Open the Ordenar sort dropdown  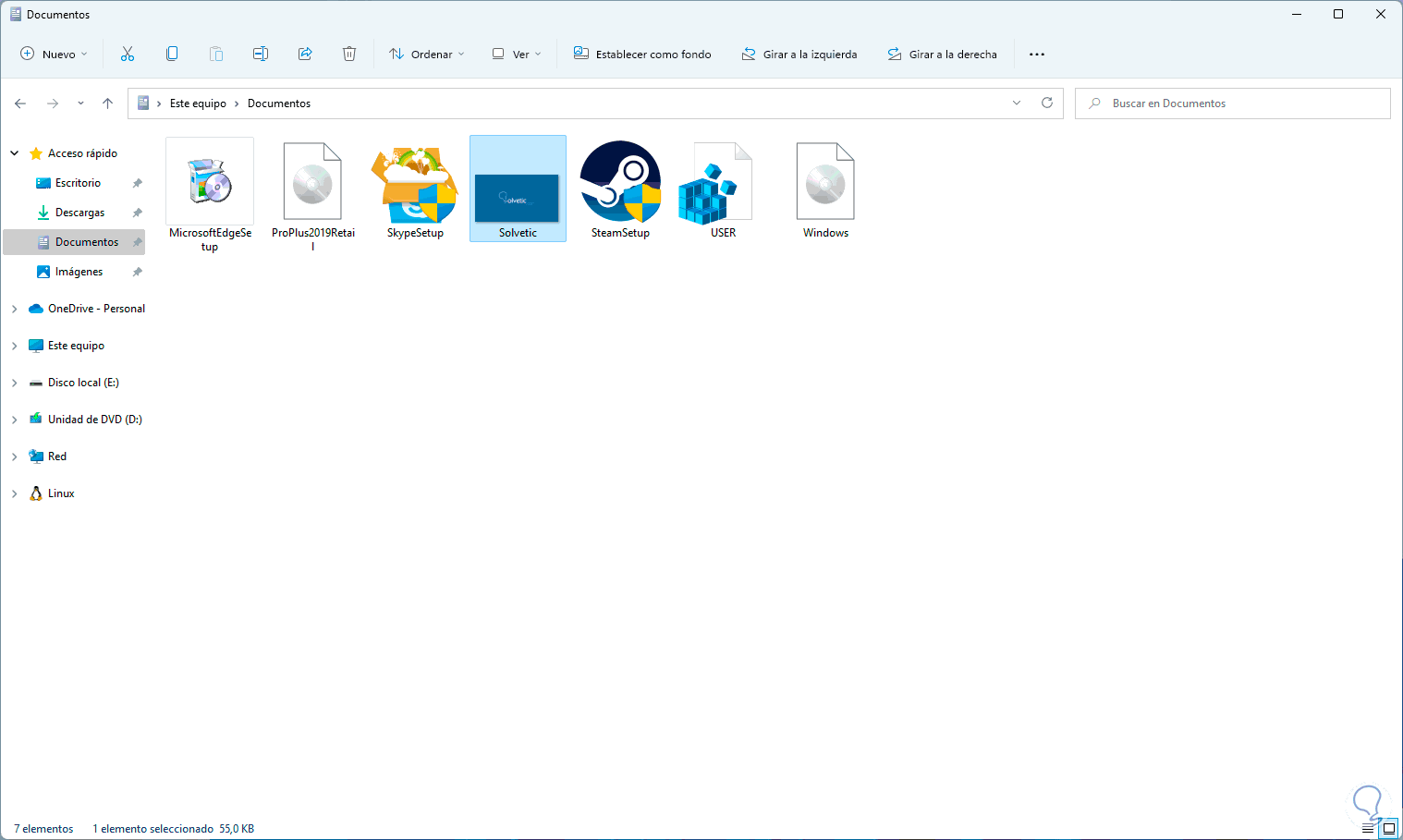pyautogui.click(x=426, y=55)
